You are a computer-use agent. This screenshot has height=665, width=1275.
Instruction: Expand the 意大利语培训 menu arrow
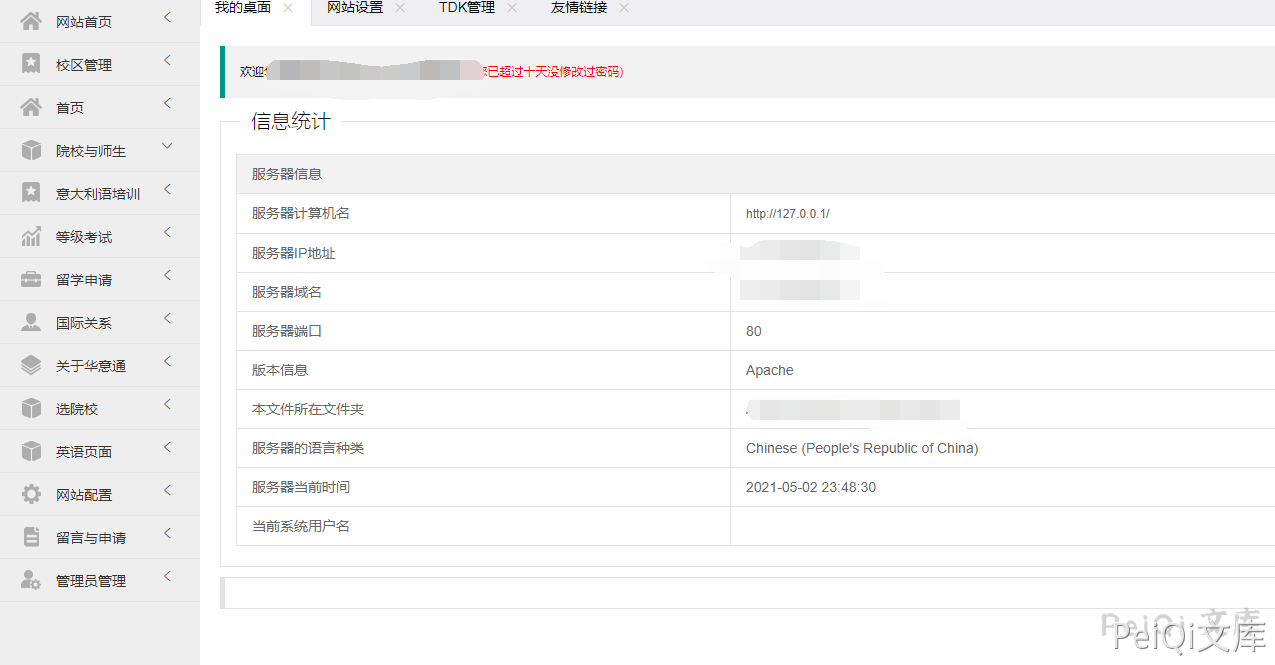[x=167, y=189]
